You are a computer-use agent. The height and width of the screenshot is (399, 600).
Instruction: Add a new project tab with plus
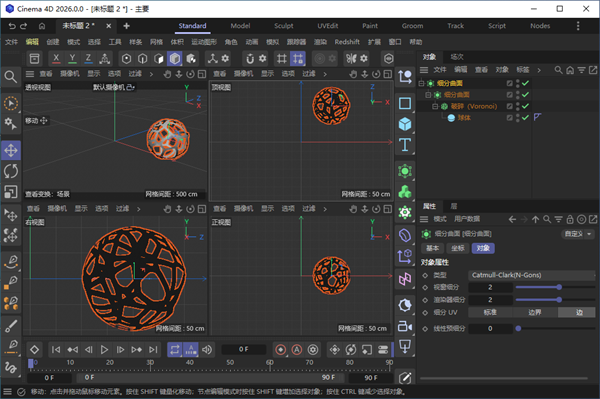[x=126, y=26]
